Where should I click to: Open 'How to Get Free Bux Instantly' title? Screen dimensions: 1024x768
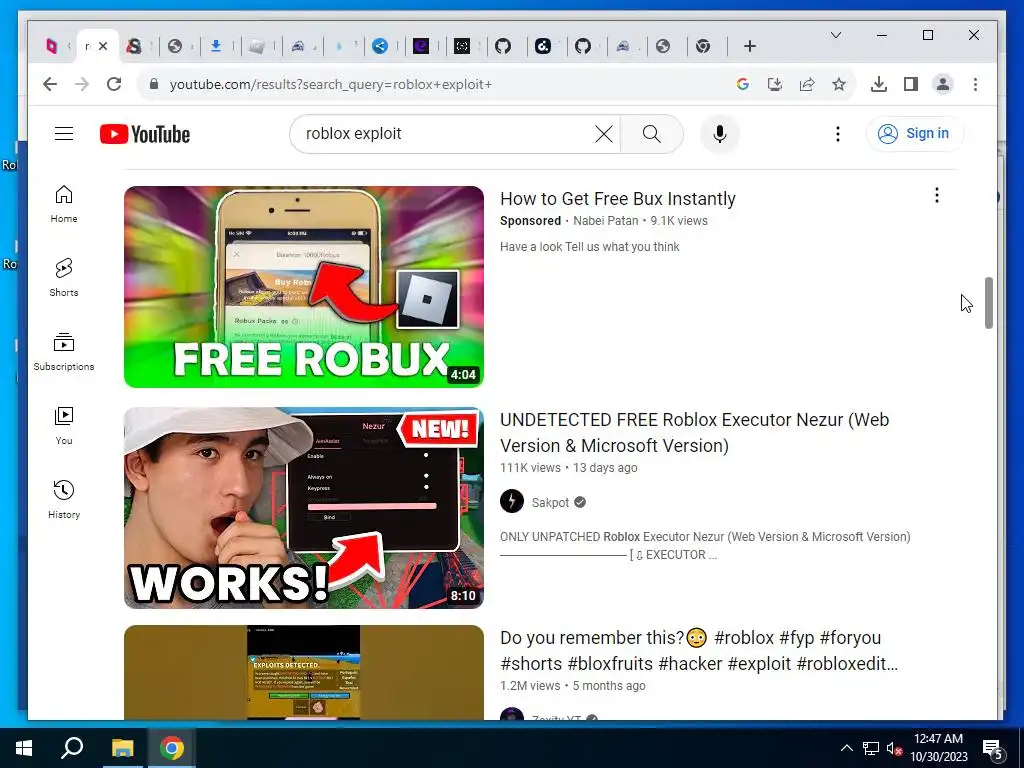(618, 199)
